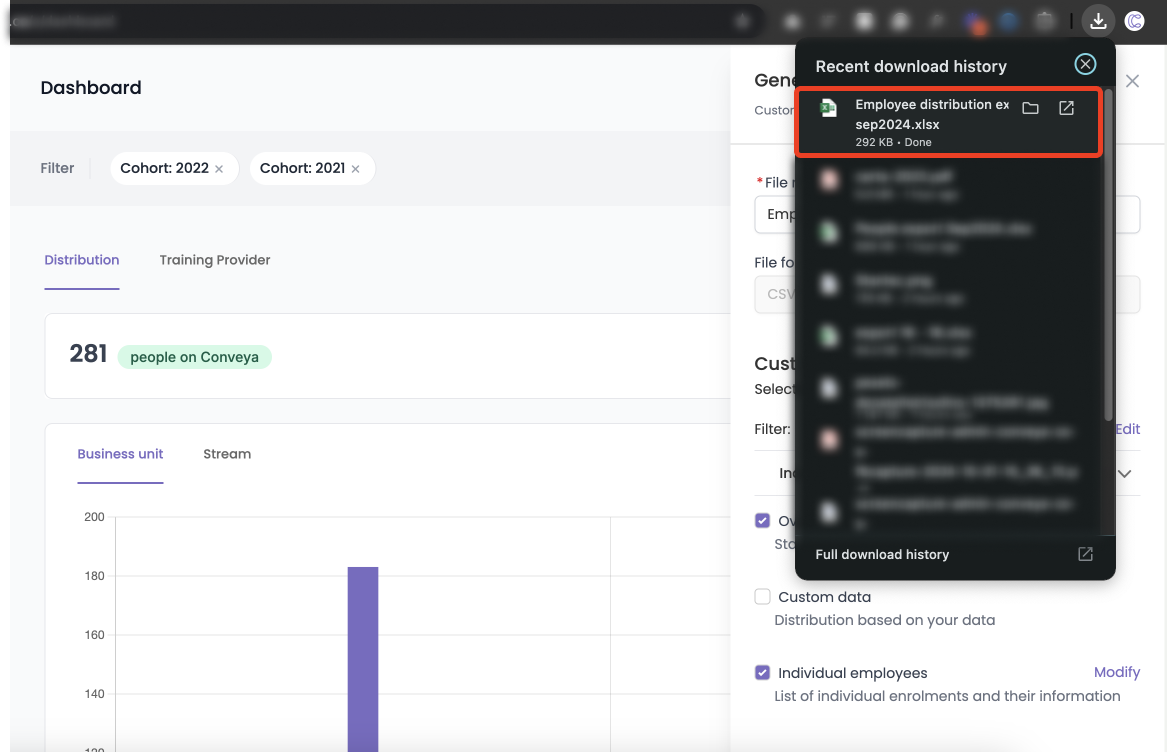Open Employee distribution file in new tab
The image size is (1167, 752).
point(1067,109)
